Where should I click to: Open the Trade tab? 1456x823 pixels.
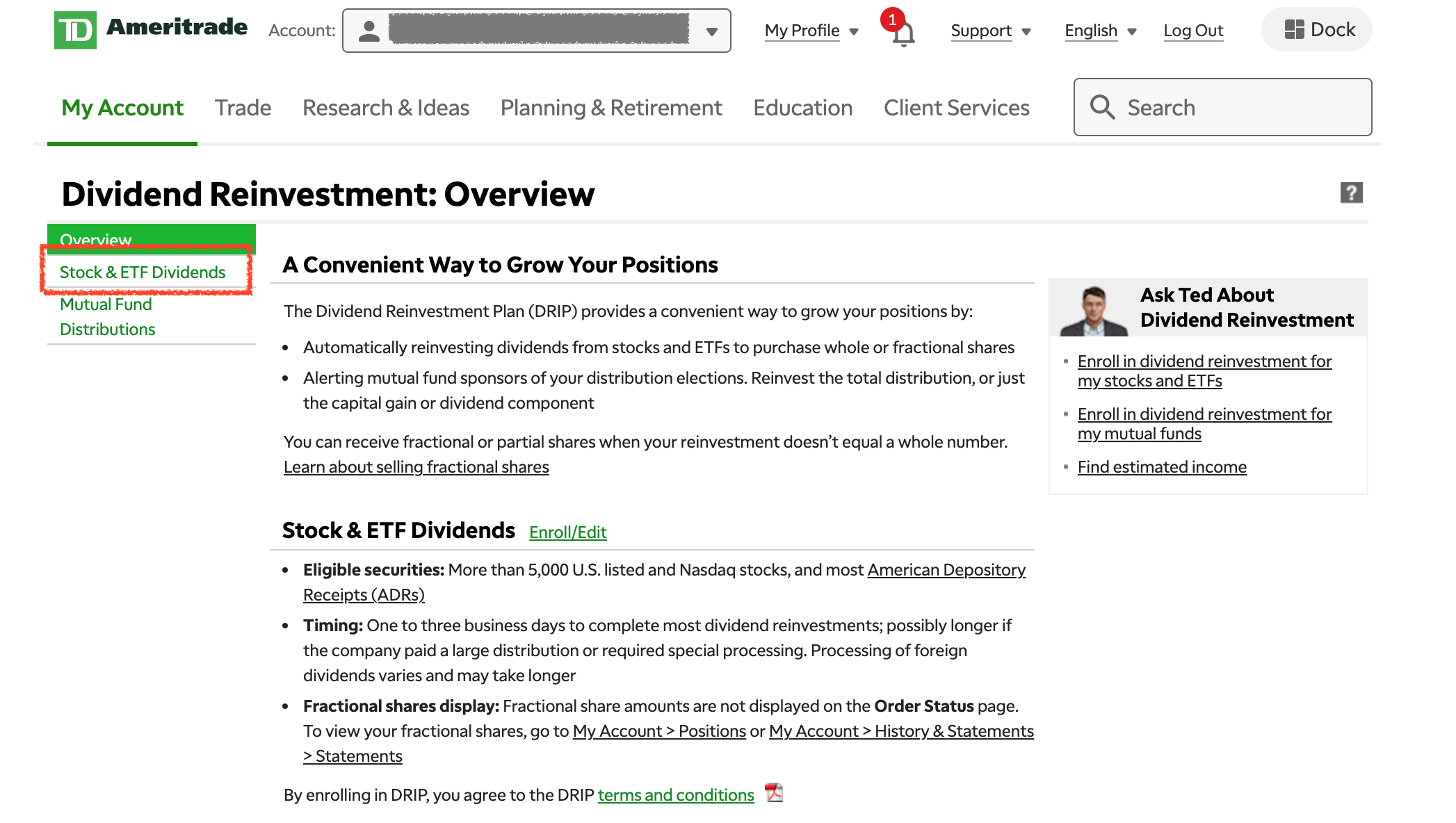coord(243,108)
